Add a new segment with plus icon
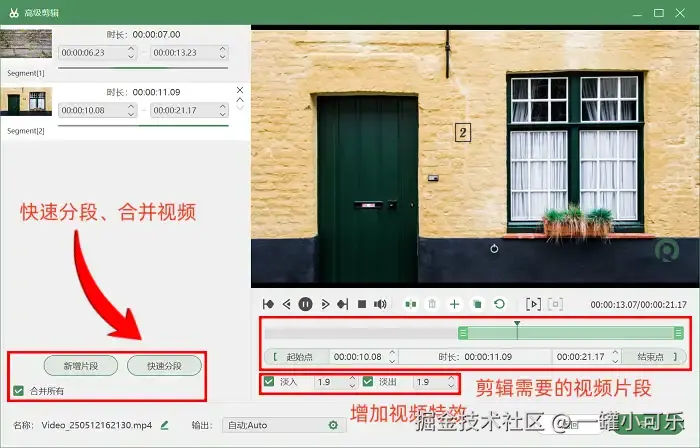This screenshot has width=700, height=448. [x=454, y=304]
